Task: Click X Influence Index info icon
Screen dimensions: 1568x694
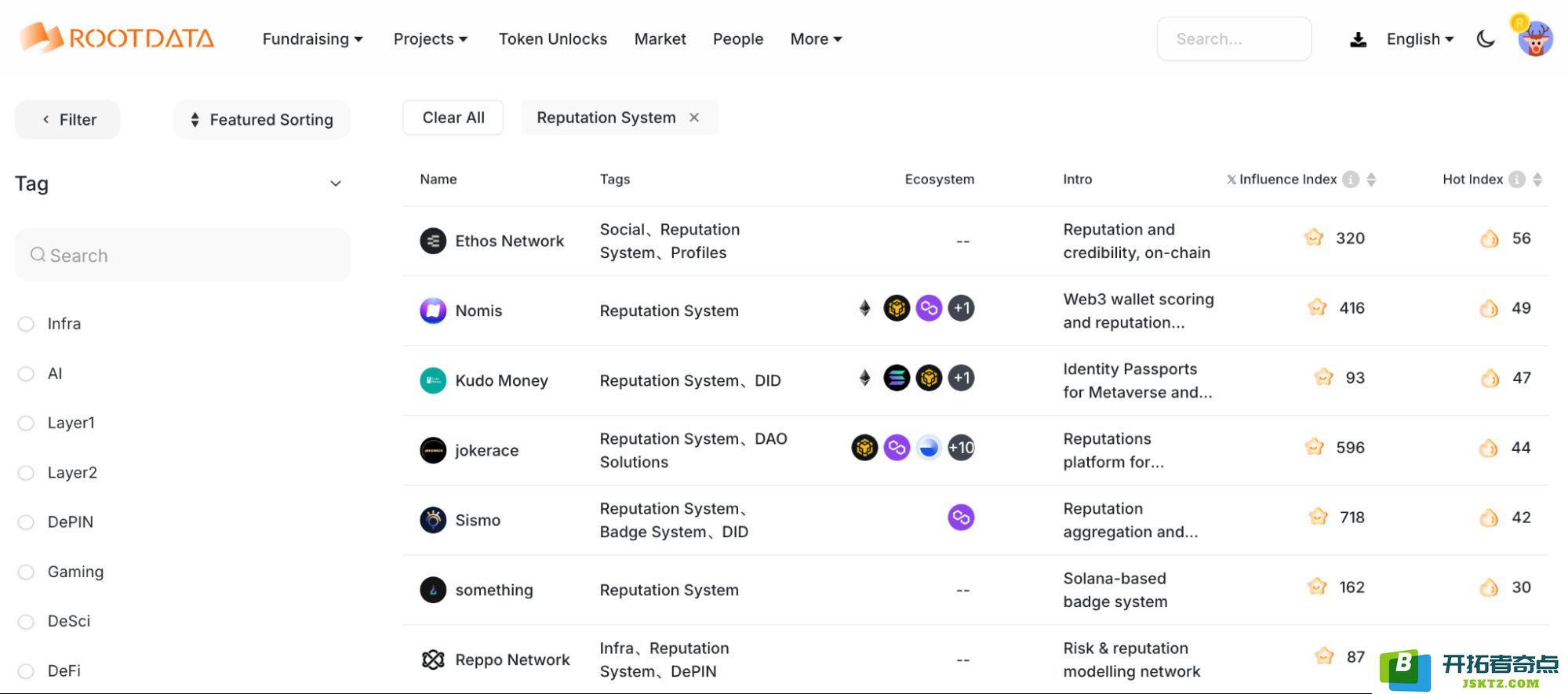Action: [1351, 180]
